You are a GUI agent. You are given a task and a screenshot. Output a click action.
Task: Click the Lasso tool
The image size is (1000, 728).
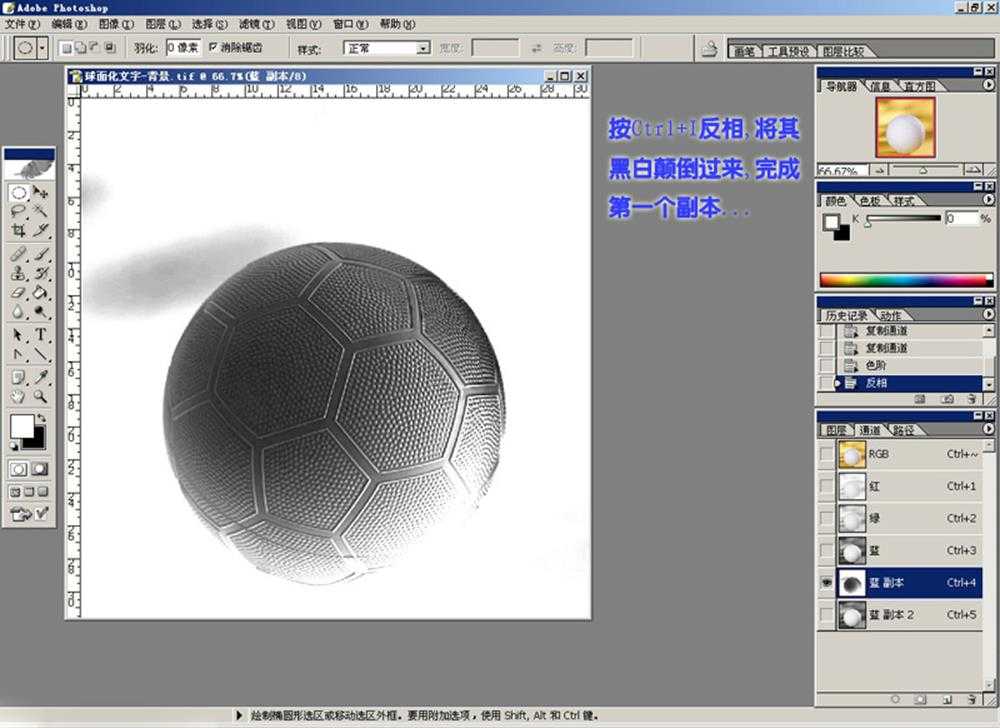18,211
